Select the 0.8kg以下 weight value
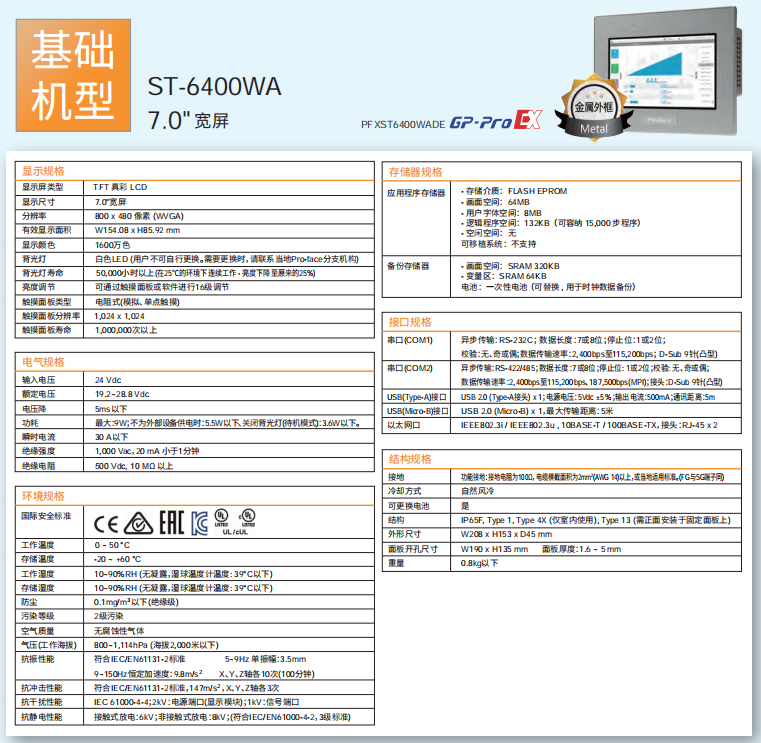Viewport: 761px width, 743px height. 480,563
